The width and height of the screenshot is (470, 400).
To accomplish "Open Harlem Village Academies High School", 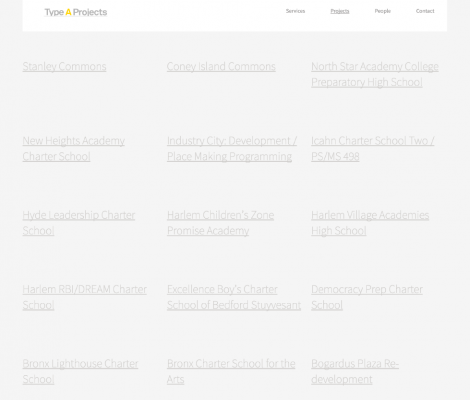I will click(x=370, y=223).
